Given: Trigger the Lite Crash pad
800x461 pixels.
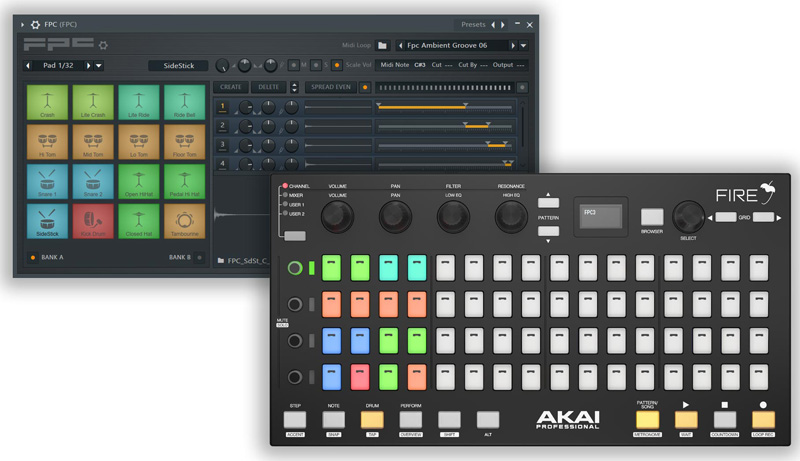Looking at the screenshot, I should tap(93, 103).
